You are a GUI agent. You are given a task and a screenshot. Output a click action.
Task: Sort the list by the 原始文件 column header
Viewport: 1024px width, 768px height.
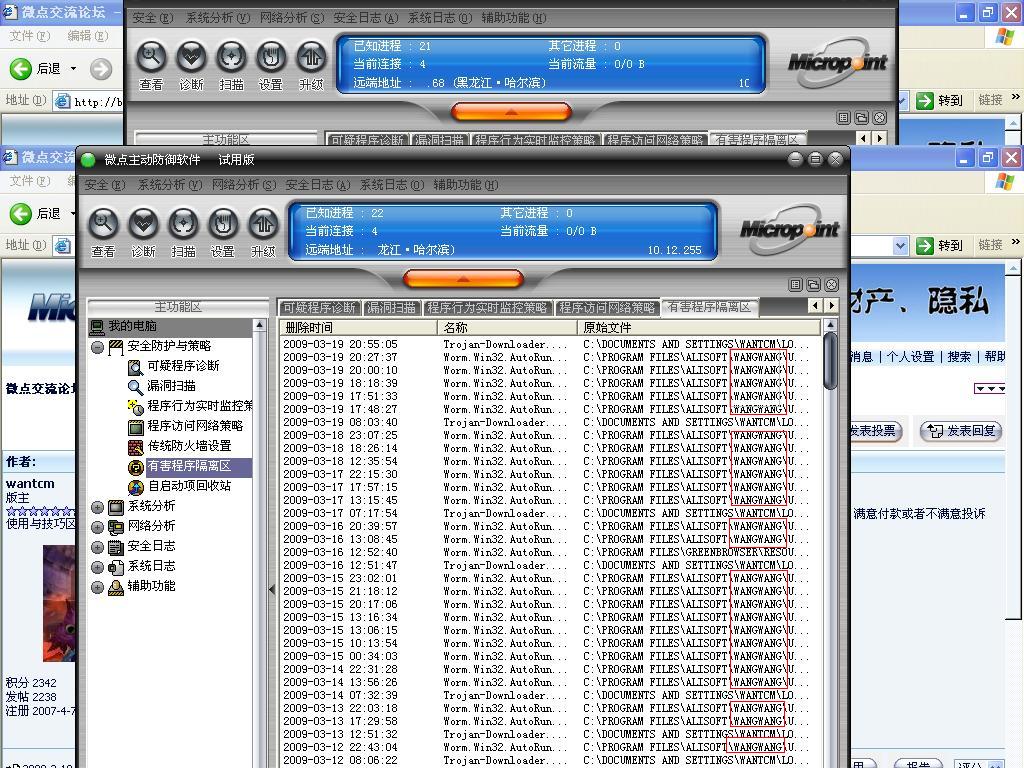698,327
